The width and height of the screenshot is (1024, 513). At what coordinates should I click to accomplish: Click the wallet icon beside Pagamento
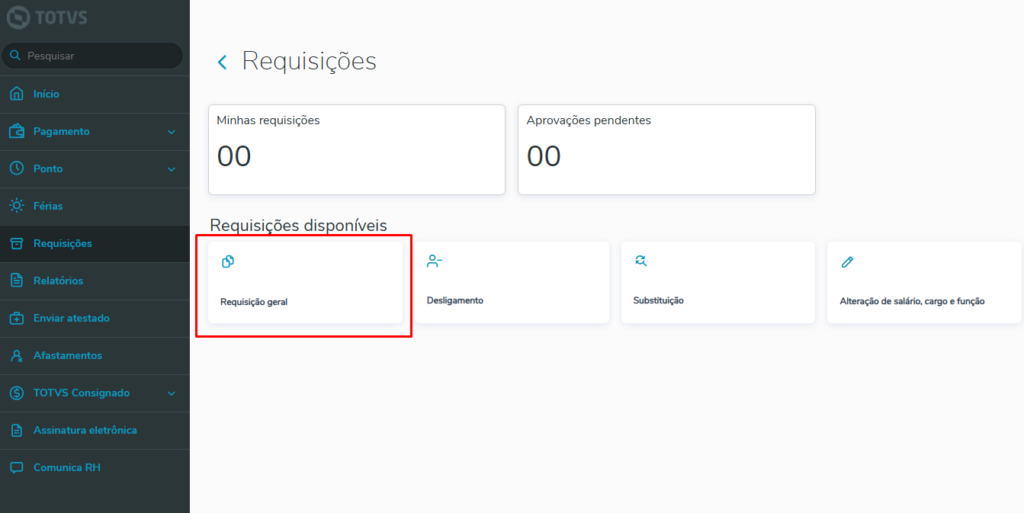pos(16,131)
